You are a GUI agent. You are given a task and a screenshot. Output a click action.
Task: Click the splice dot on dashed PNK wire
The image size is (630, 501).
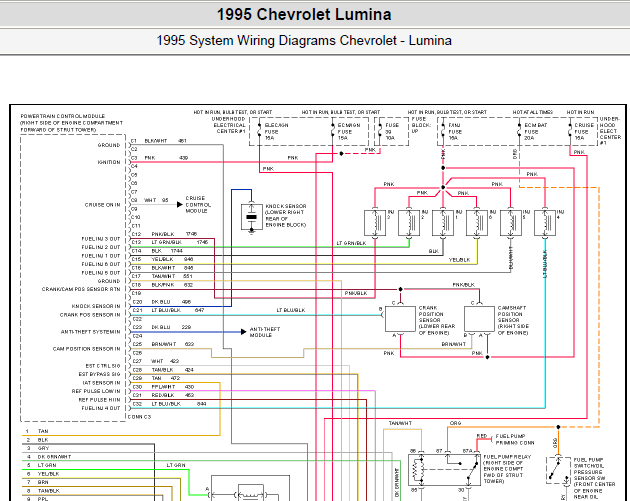tap(342, 153)
